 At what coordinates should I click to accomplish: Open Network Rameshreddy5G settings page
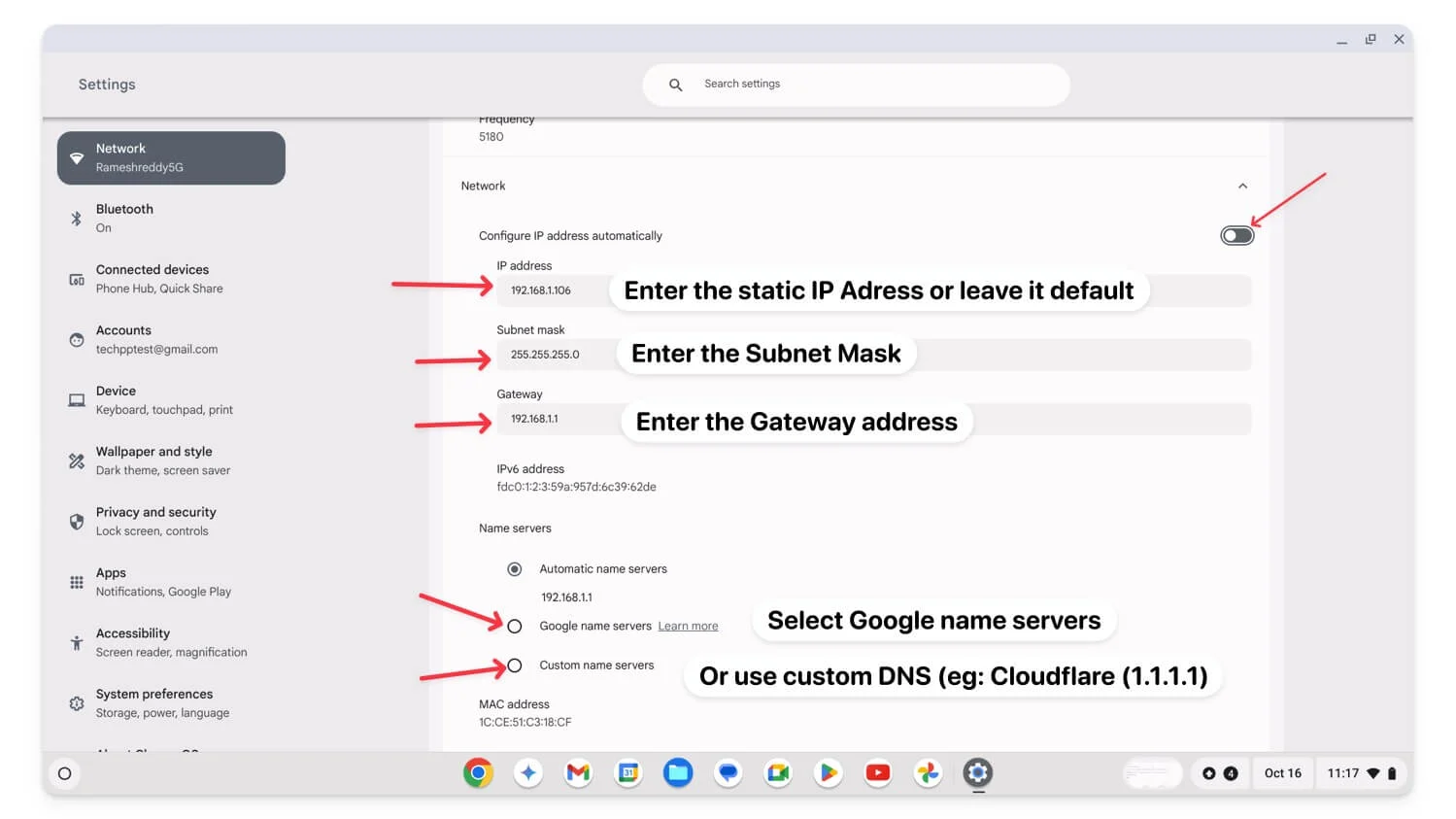(x=171, y=158)
